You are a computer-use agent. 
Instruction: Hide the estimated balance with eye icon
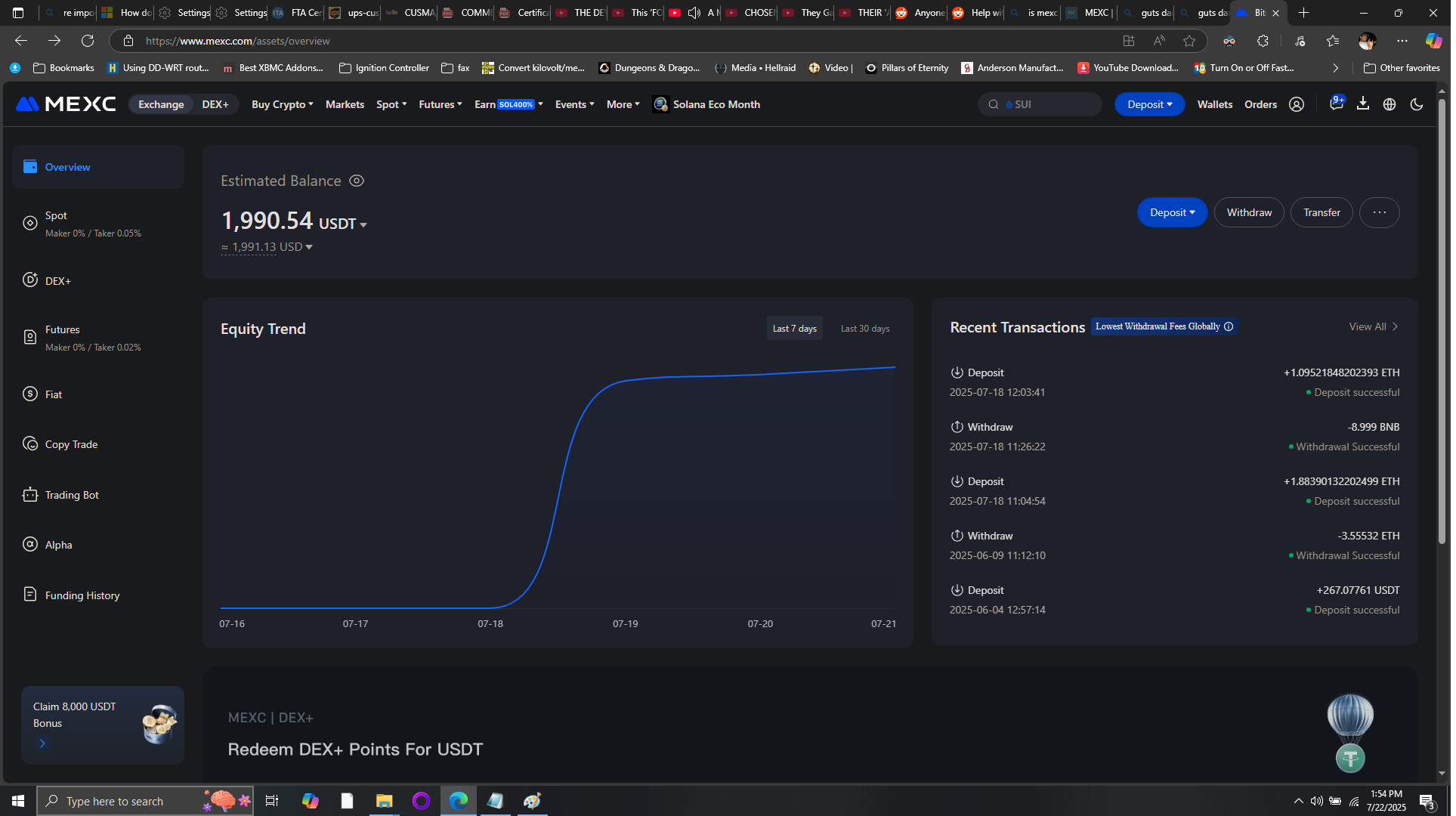pyautogui.click(x=357, y=181)
